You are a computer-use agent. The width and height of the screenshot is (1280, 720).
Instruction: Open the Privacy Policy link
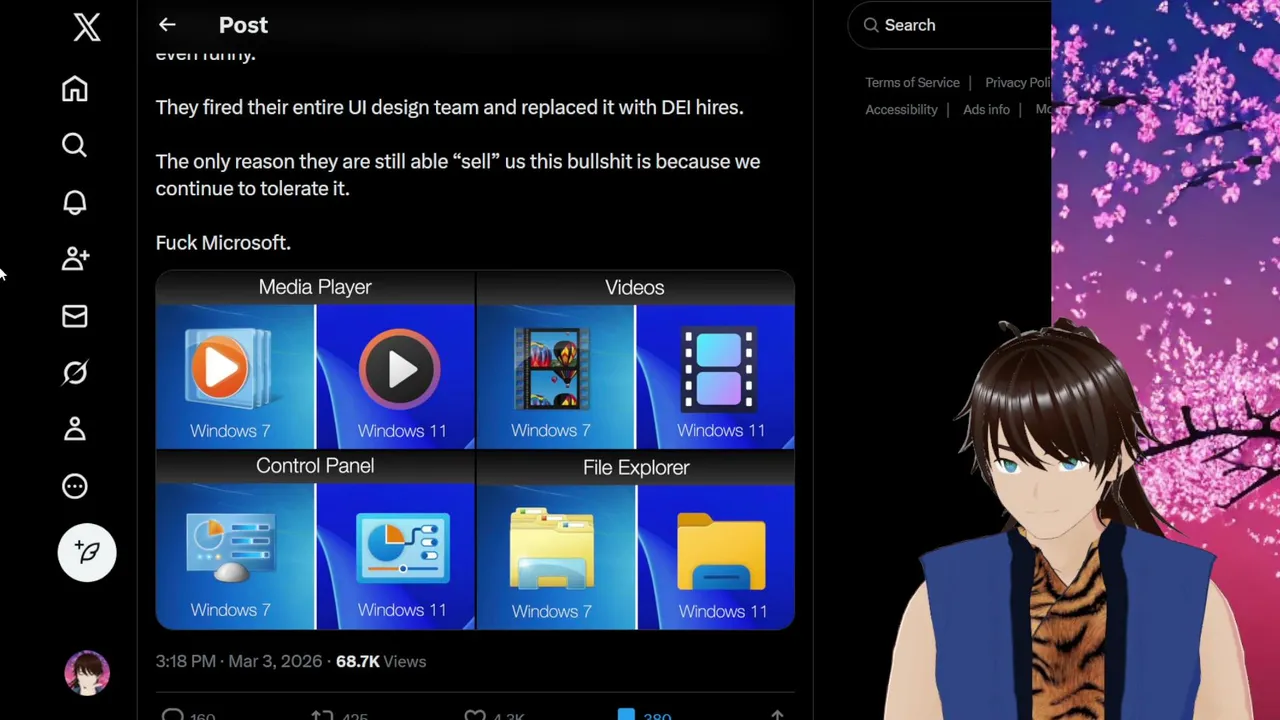click(x=1018, y=83)
